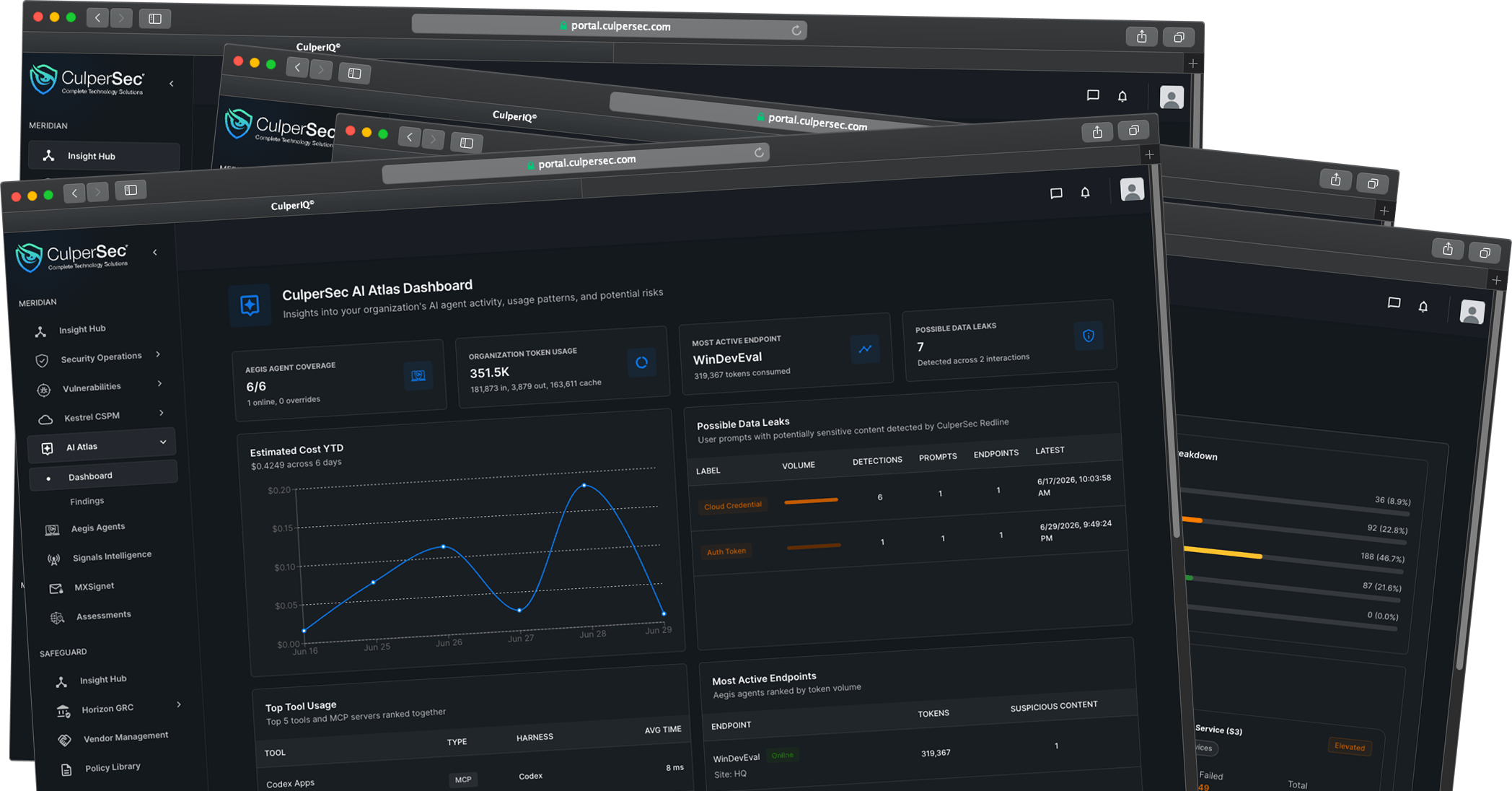Viewport: 1512px width, 791px height.
Task: Toggle sidebar button in back browser window
Action: click(x=155, y=19)
